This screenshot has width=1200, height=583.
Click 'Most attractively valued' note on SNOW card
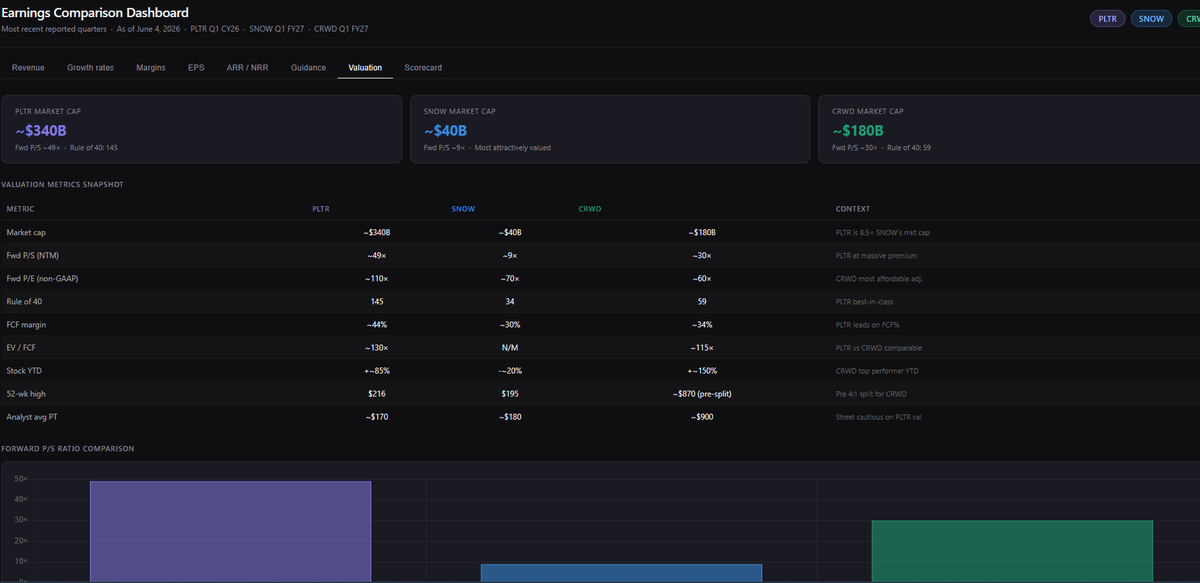point(513,147)
